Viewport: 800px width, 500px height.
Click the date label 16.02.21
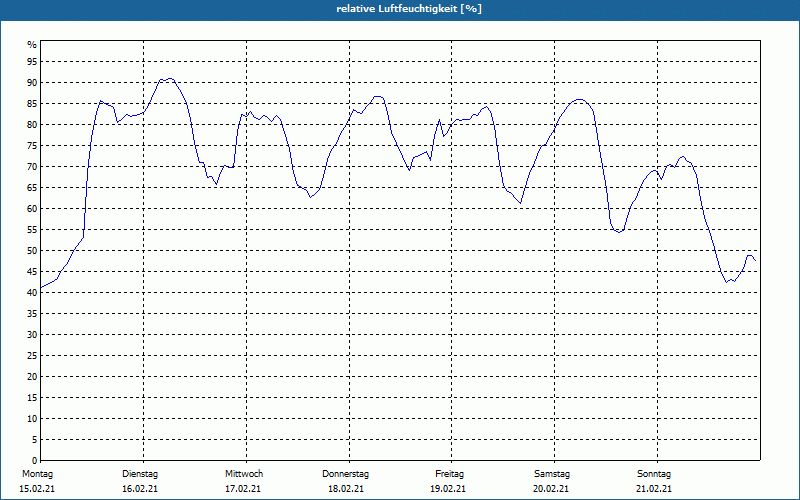[140, 489]
